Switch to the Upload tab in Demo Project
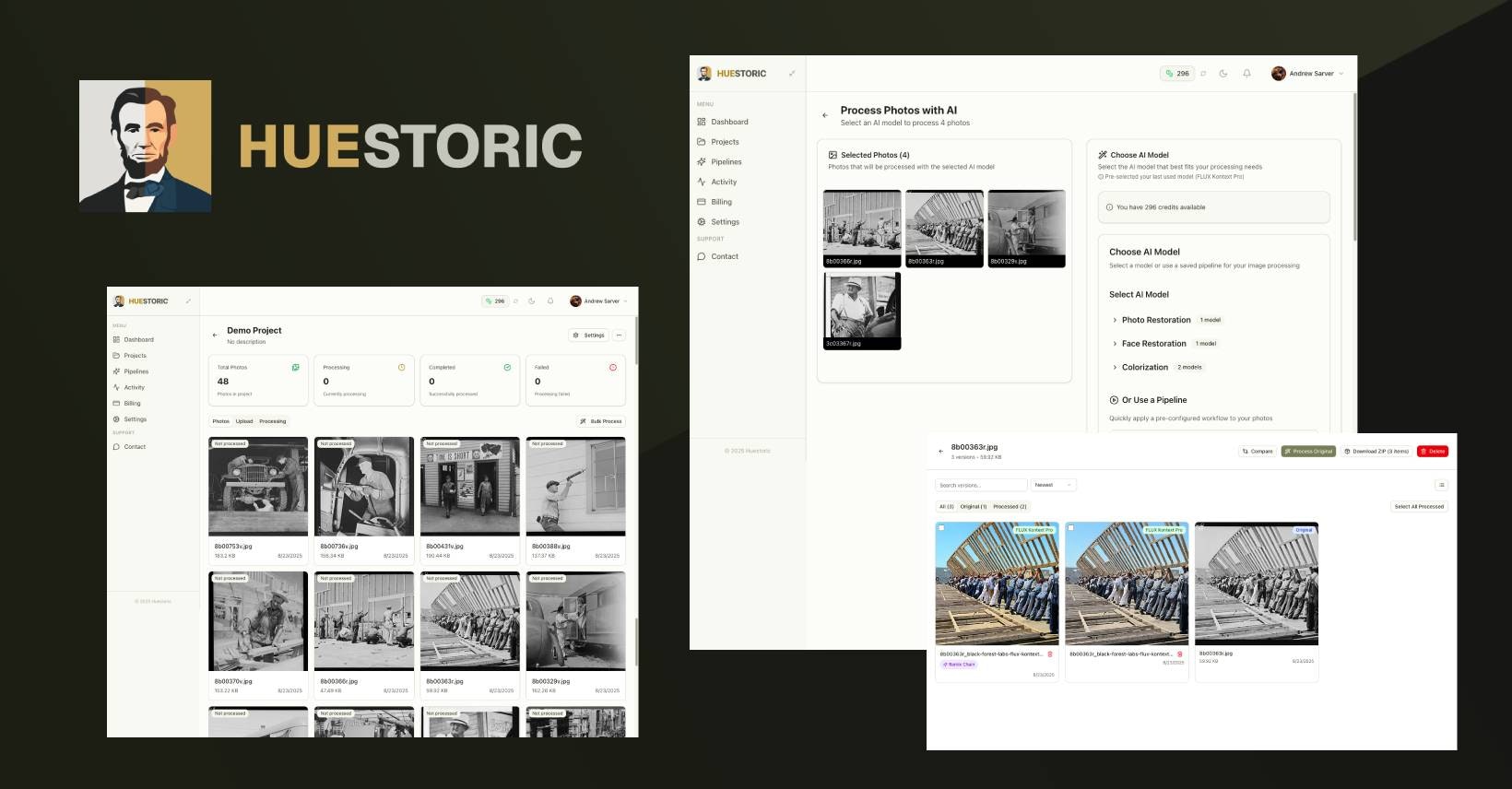1512x789 pixels. point(244,421)
